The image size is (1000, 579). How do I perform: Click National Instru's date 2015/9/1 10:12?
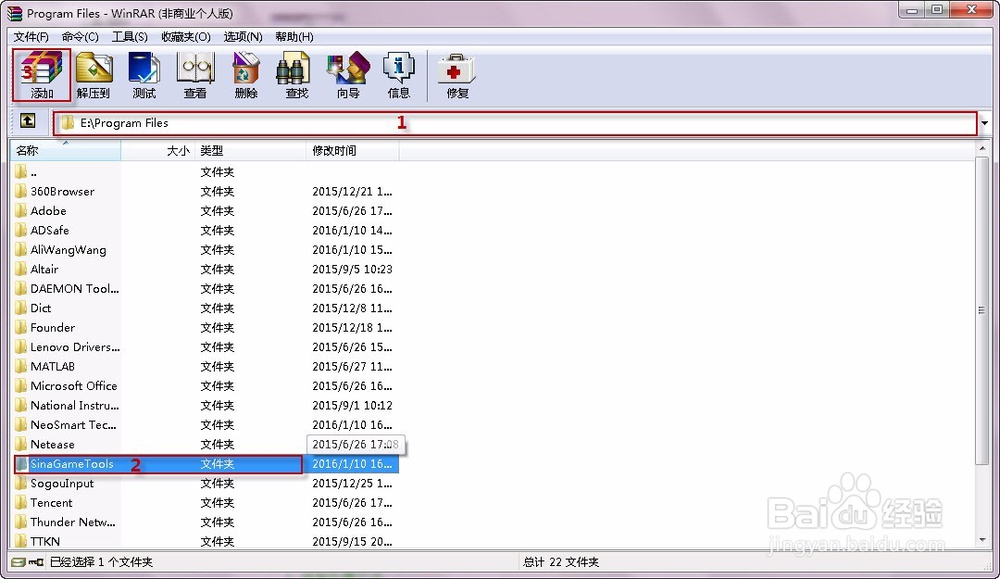coord(352,405)
